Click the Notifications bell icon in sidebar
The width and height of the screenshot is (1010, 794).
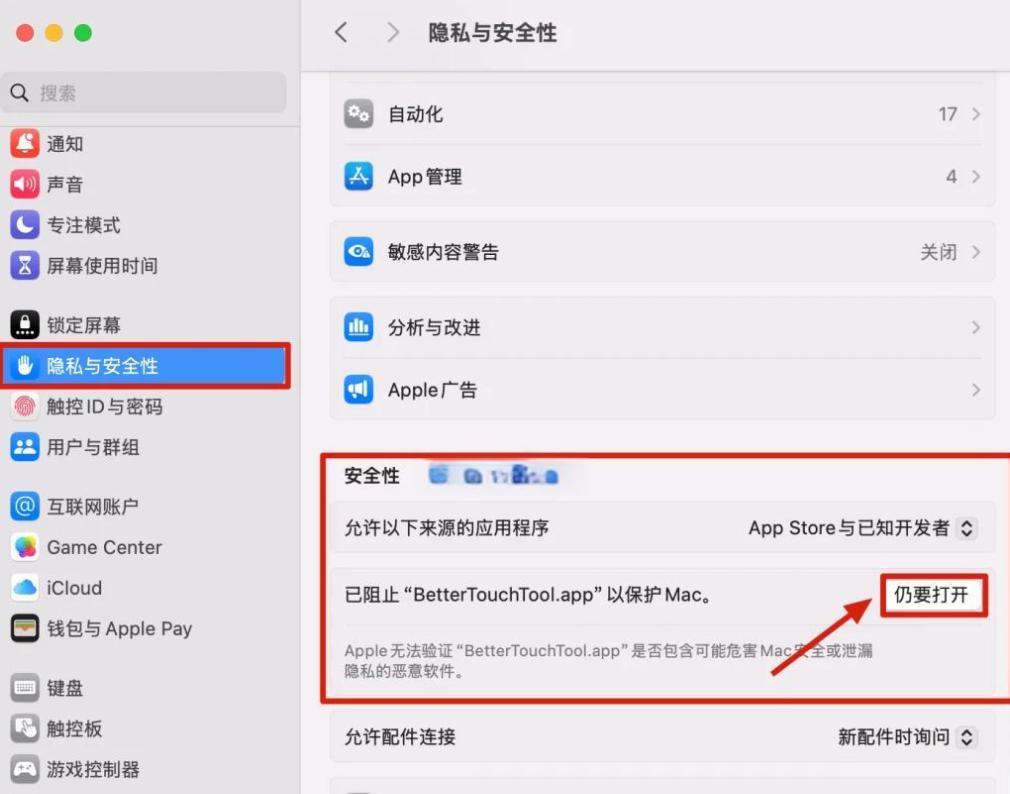click(25, 144)
